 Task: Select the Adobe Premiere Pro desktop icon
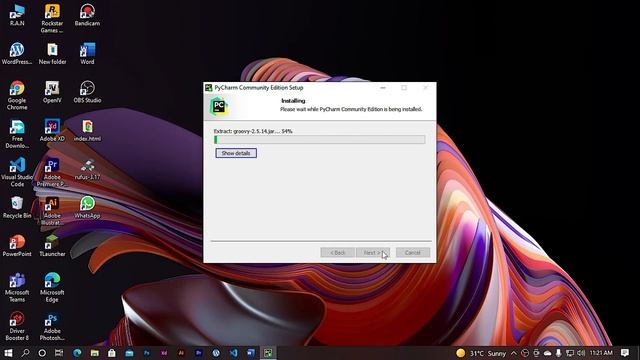coord(52,172)
